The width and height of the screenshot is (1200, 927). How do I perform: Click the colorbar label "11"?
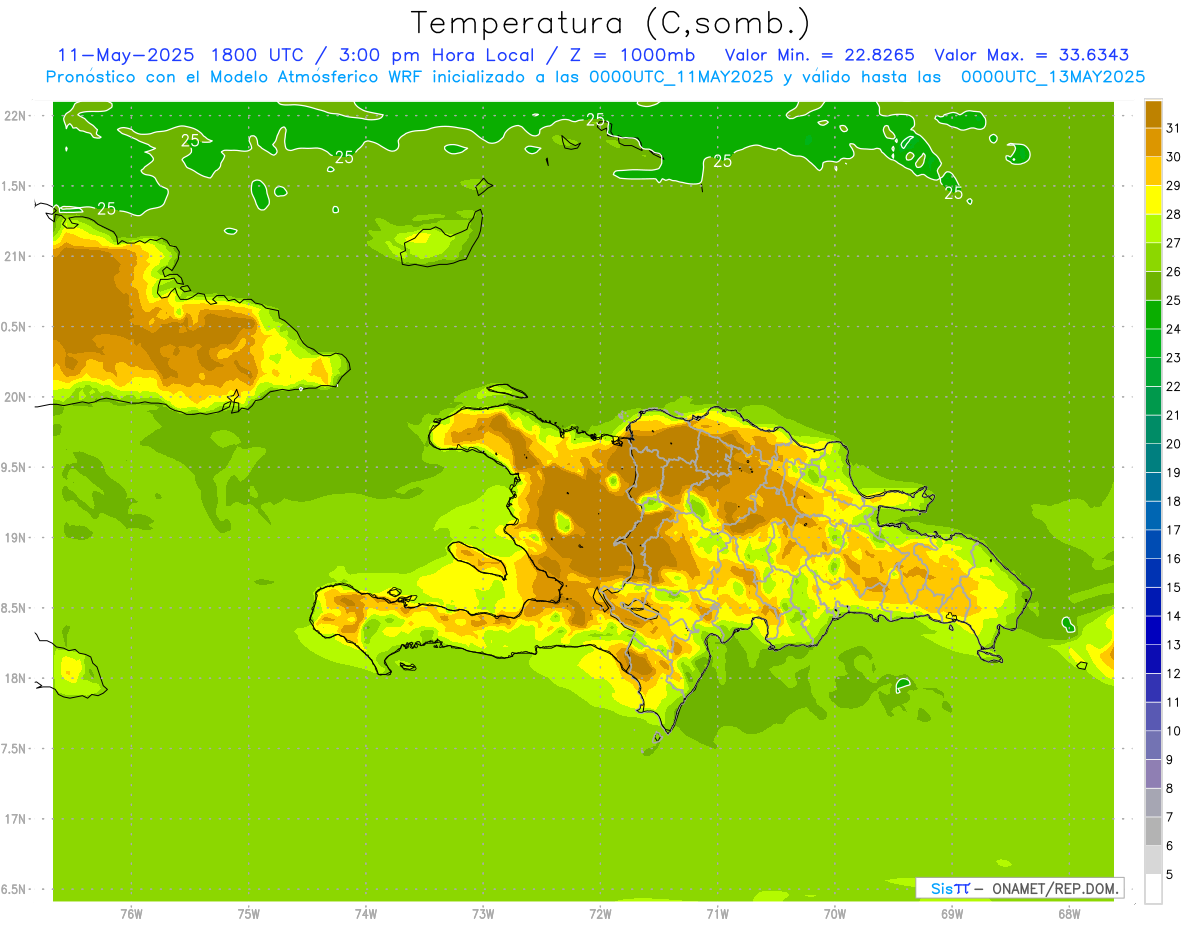1175,702
